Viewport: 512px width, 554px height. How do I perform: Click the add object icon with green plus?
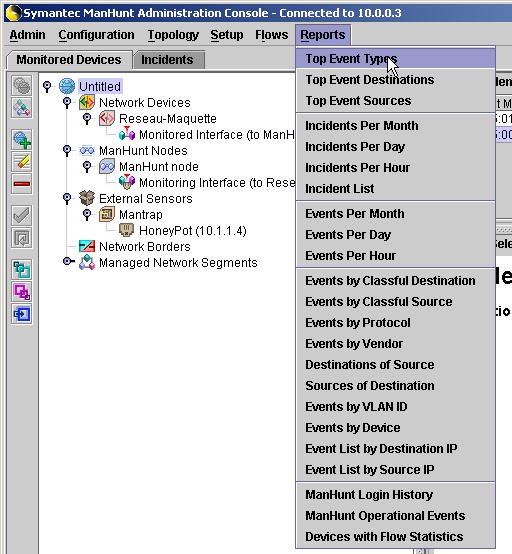22,140
